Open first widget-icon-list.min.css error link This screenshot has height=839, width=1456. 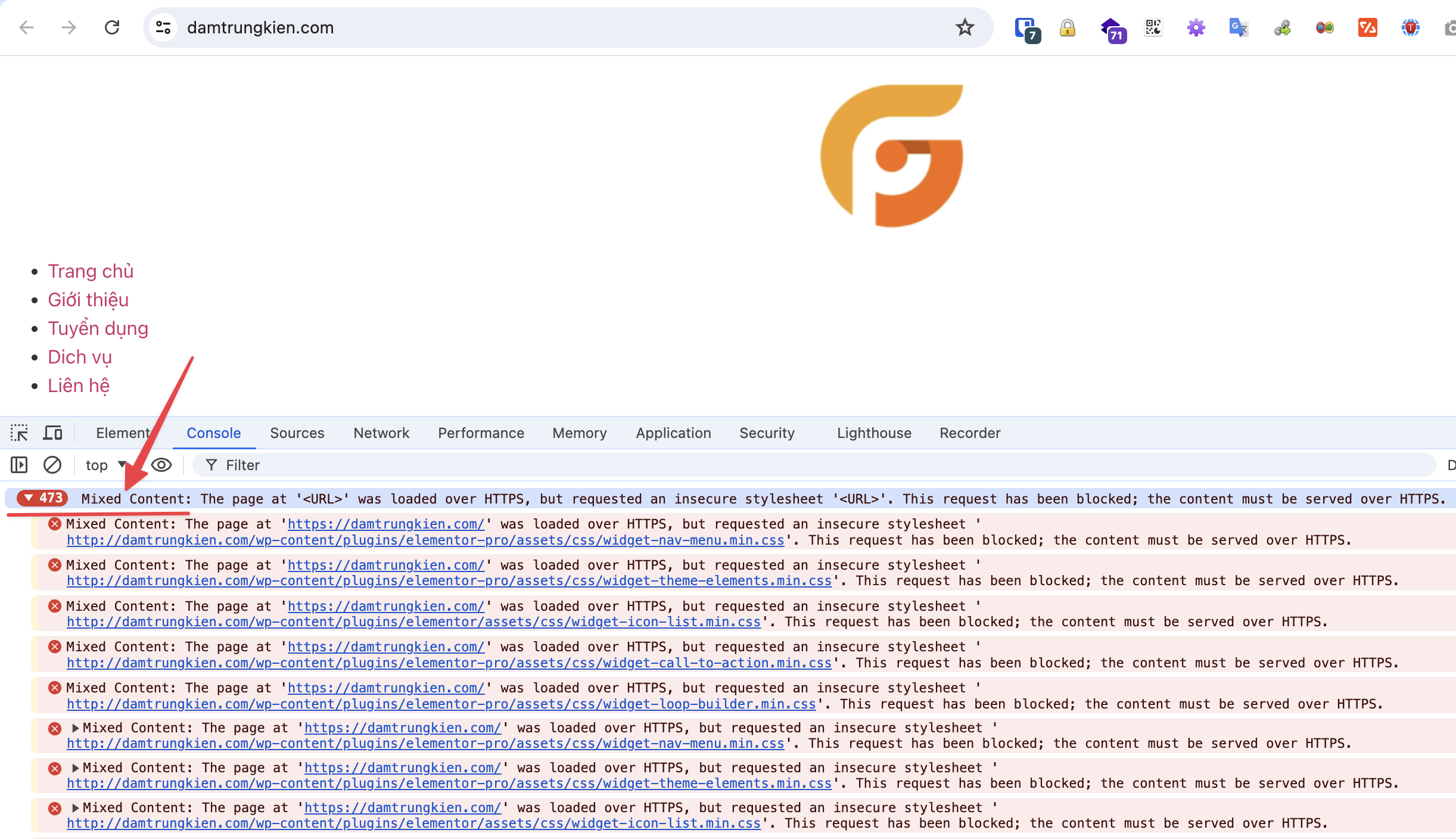[x=413, y=622]
